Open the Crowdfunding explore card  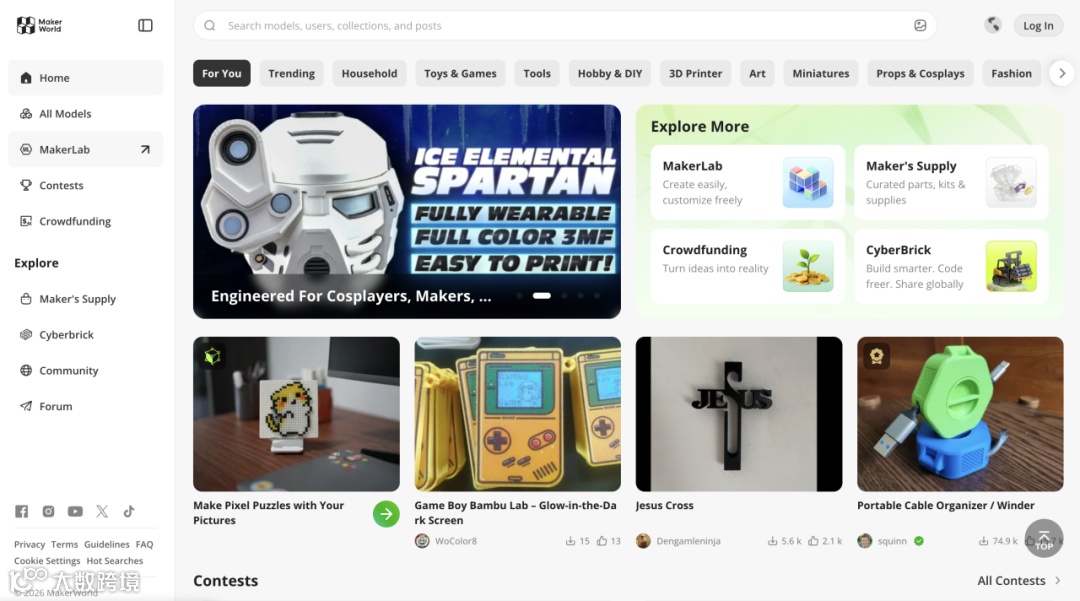748,266
